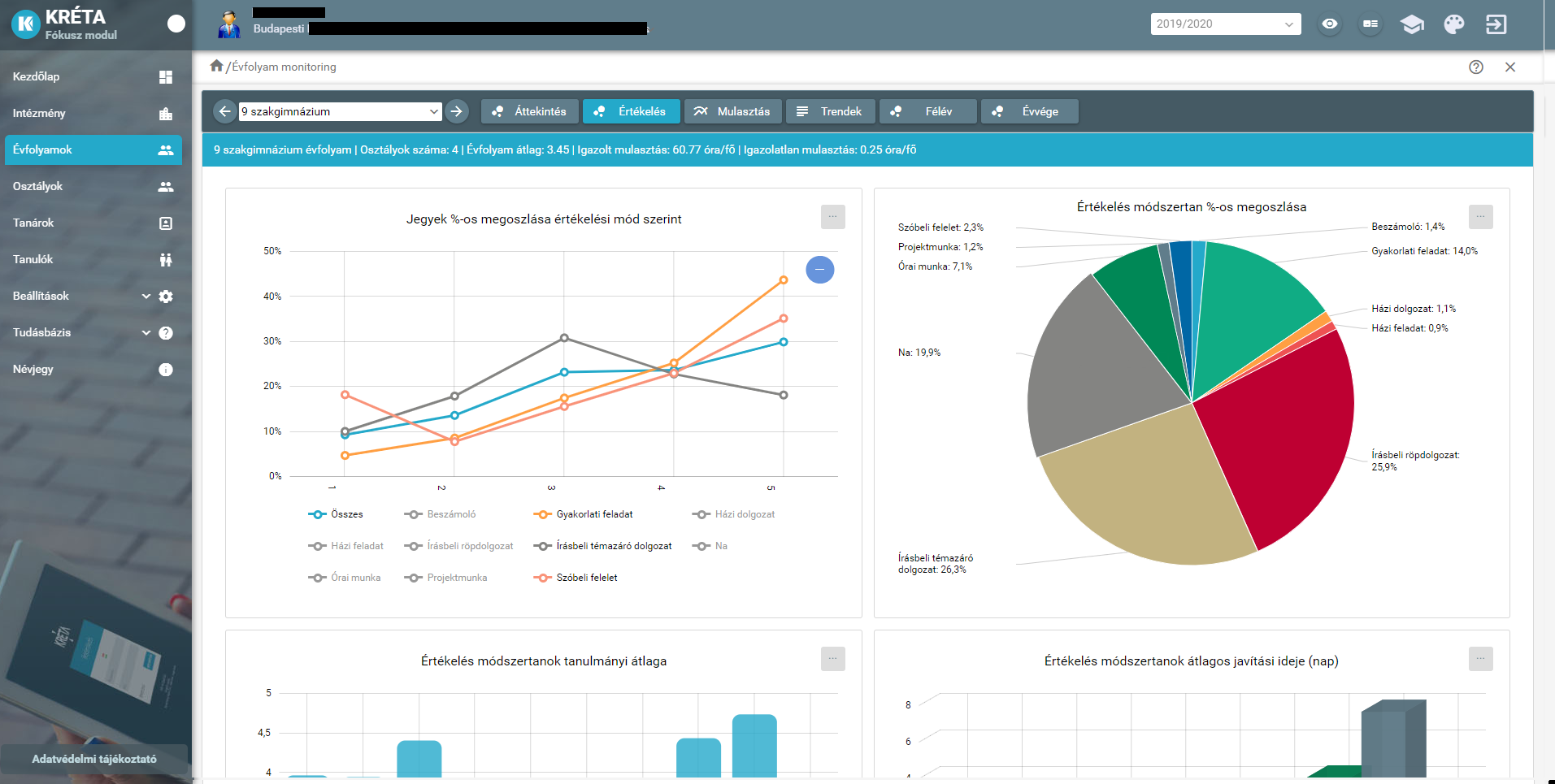Open the Kezdőlap dashboard icon
Image resolution: width=1555 pixels, height=784 pixels.
click(x=166, y=77)
